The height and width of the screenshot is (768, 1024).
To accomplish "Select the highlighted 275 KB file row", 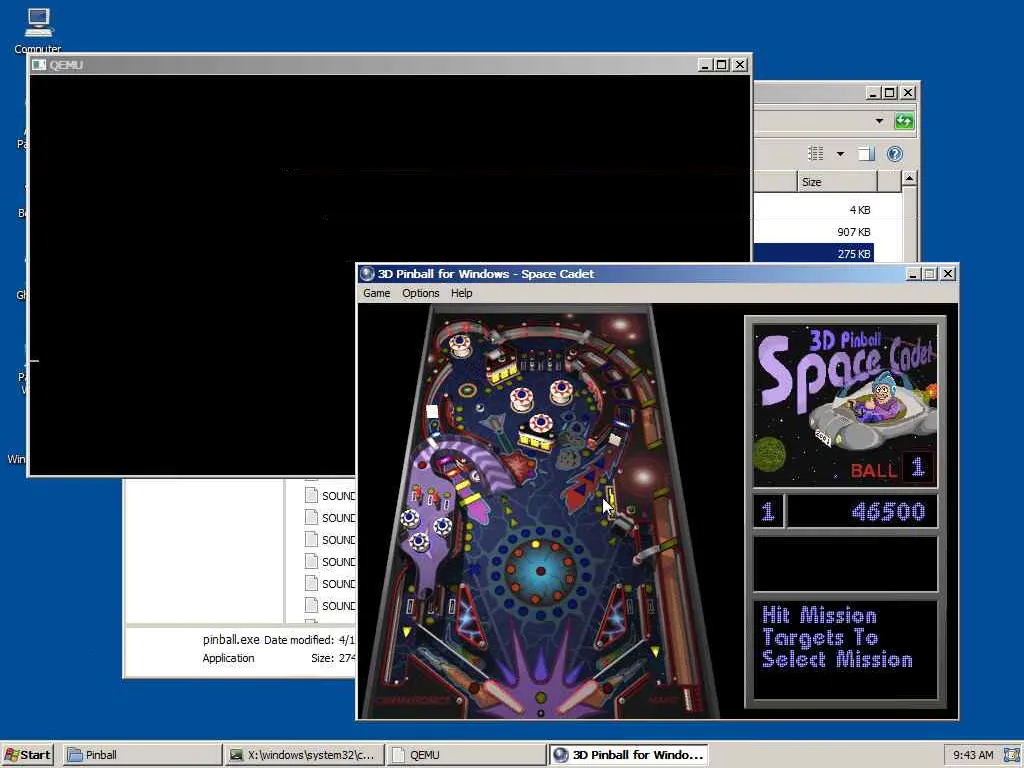I will pos(814,253).
